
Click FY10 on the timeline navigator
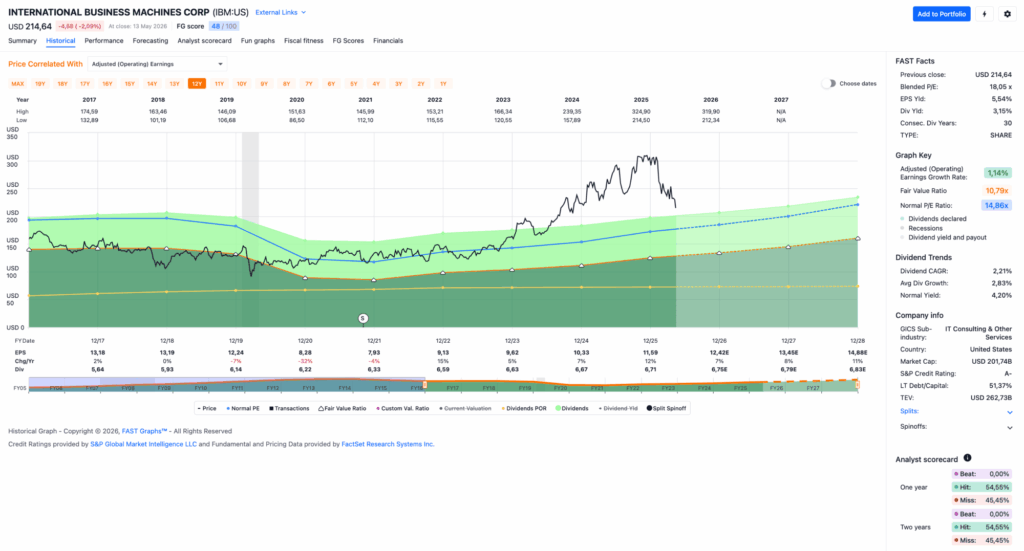pos(200,388)
